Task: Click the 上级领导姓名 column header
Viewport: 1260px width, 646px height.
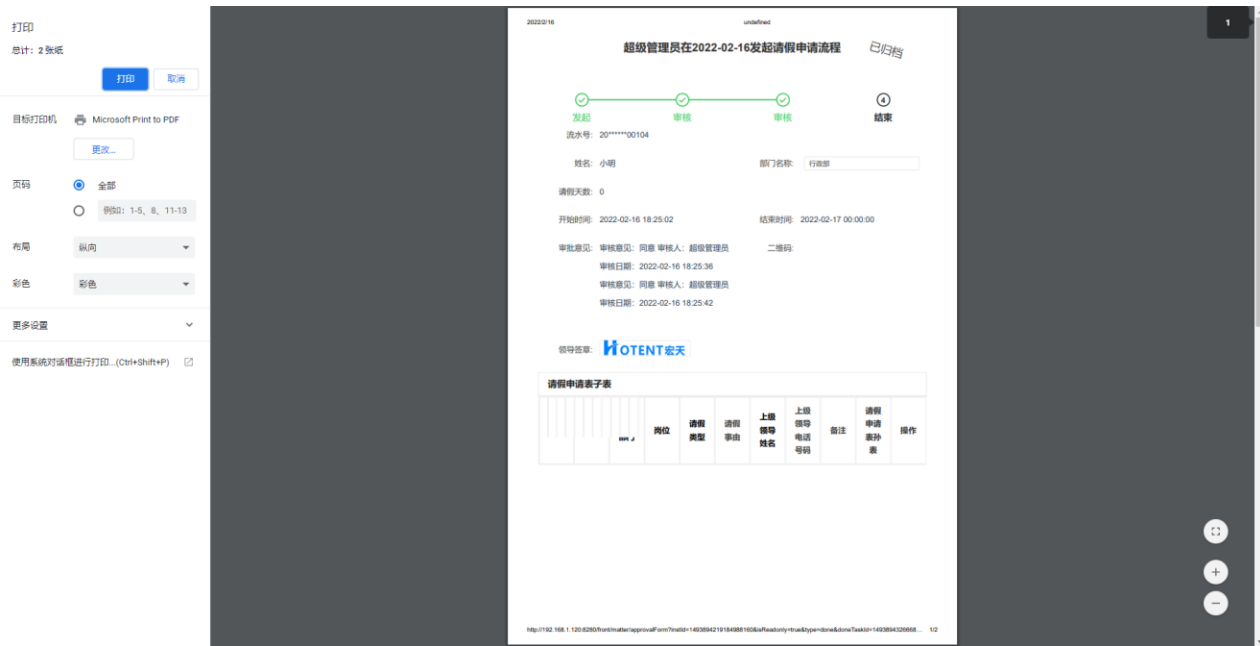Action: point(767,430)
